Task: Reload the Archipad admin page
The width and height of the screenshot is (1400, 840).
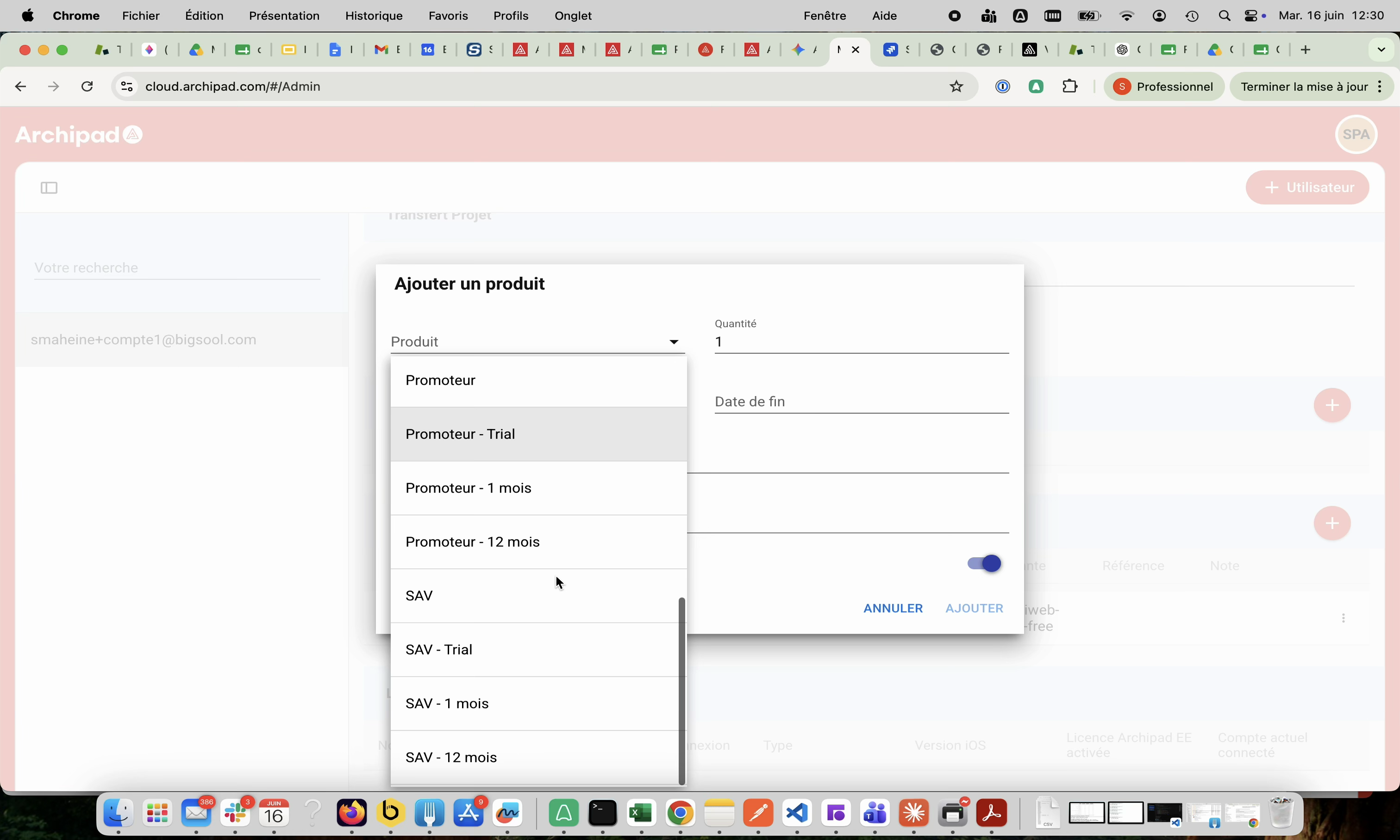Action: coord(87,87)
